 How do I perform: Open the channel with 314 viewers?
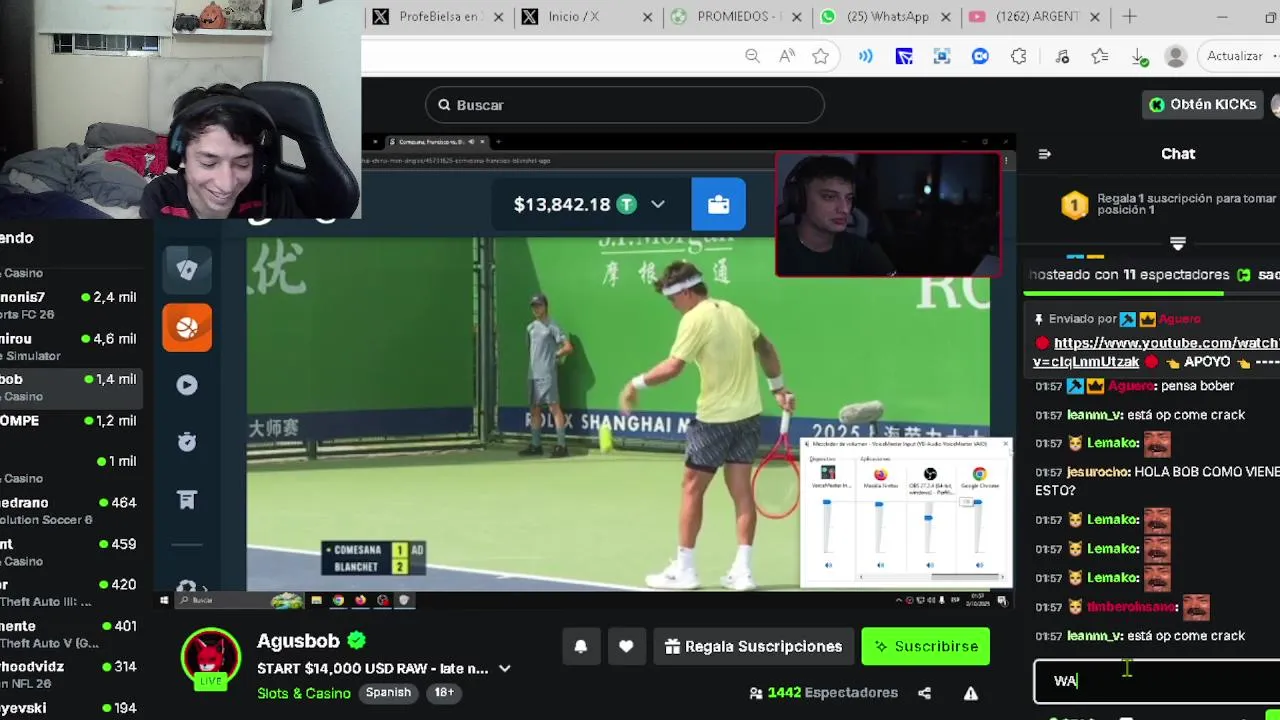(70, 674)
